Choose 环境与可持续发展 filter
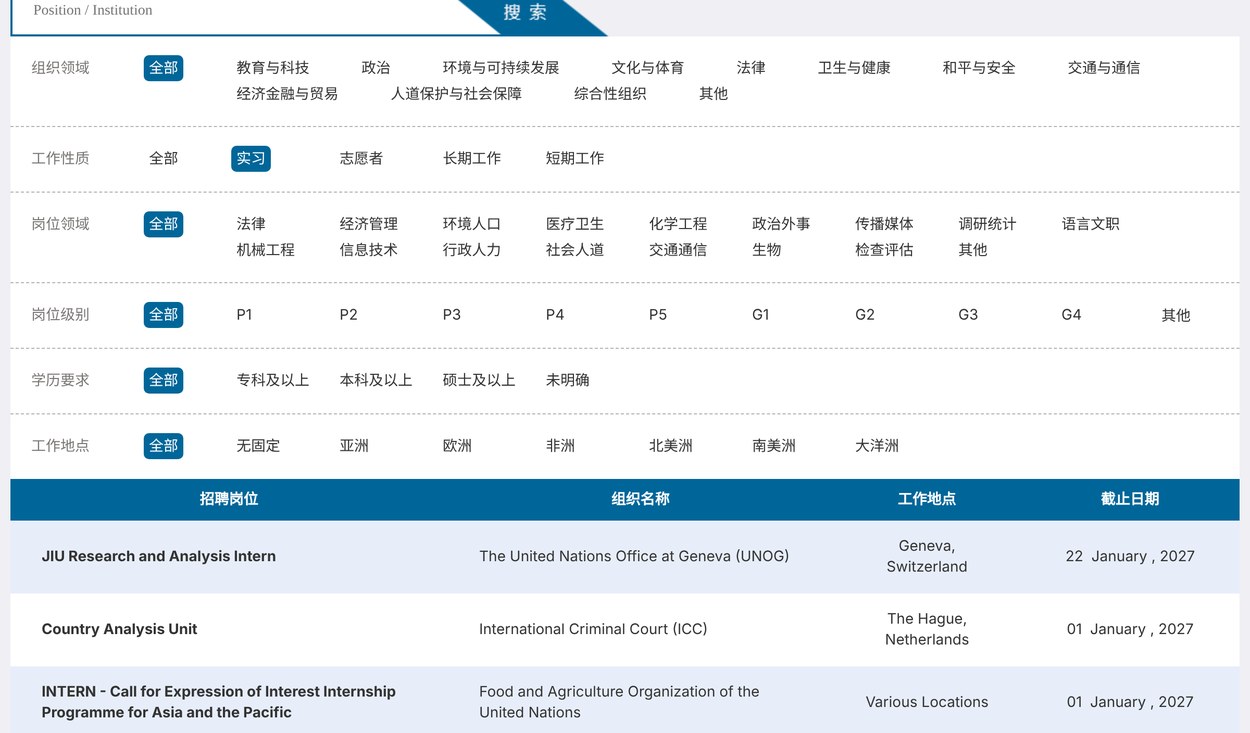Viewport: 1250px width, 733px height. pyautogui.click(x=501, y=68)
